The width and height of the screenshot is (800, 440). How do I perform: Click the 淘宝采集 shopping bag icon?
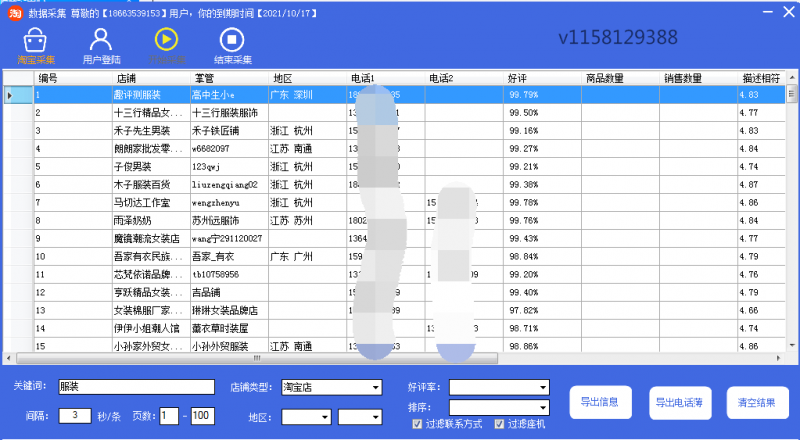point(35,41)
